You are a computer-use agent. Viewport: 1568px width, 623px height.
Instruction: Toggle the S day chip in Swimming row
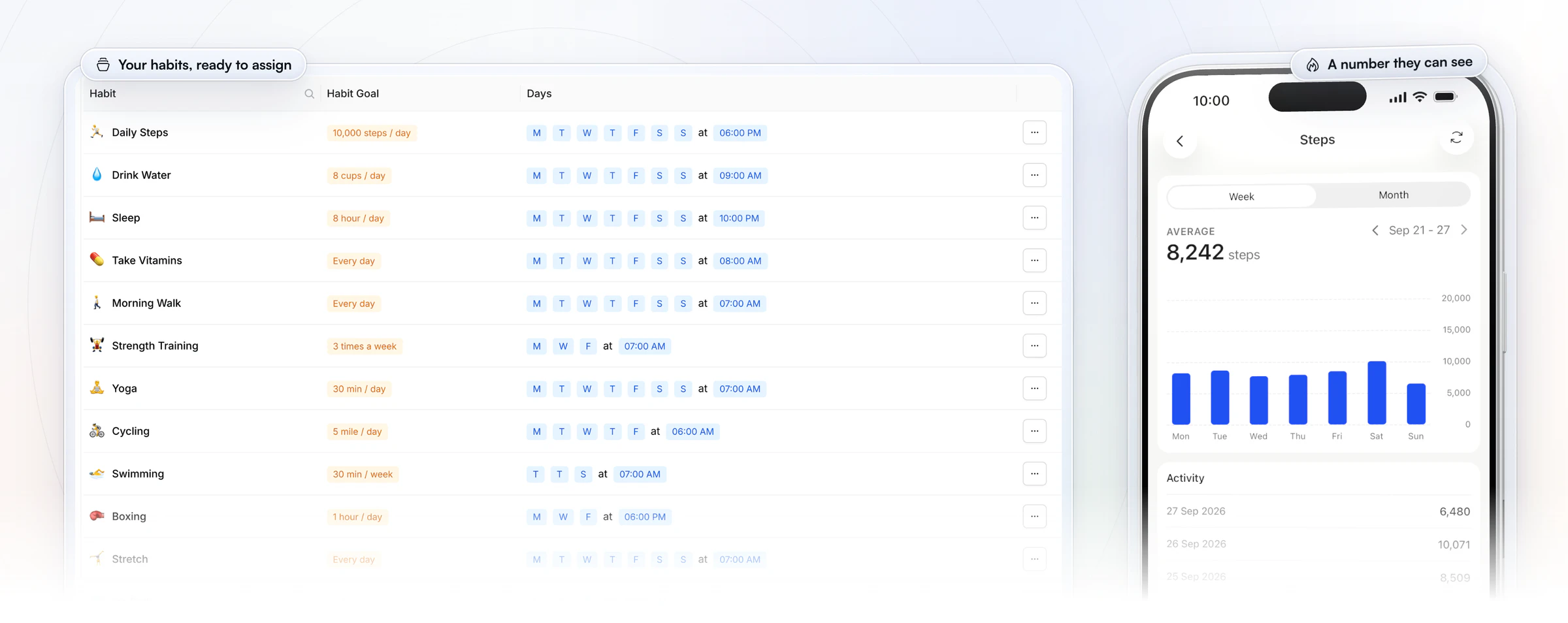[x=583, y=474]
